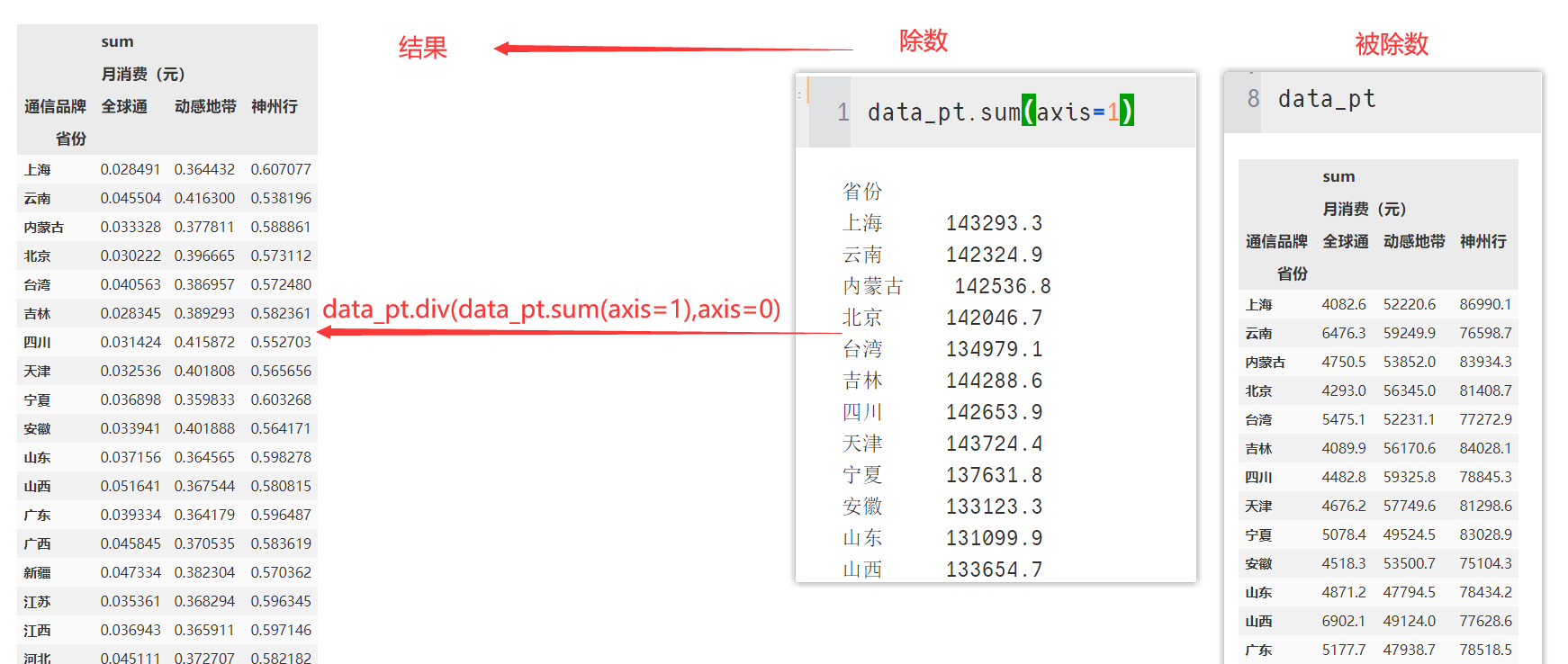Select the 内蒙古 value 0.033328
The width and height of the screenshot is (1568, 664).
pyautogui.click(x=131, y=227)
